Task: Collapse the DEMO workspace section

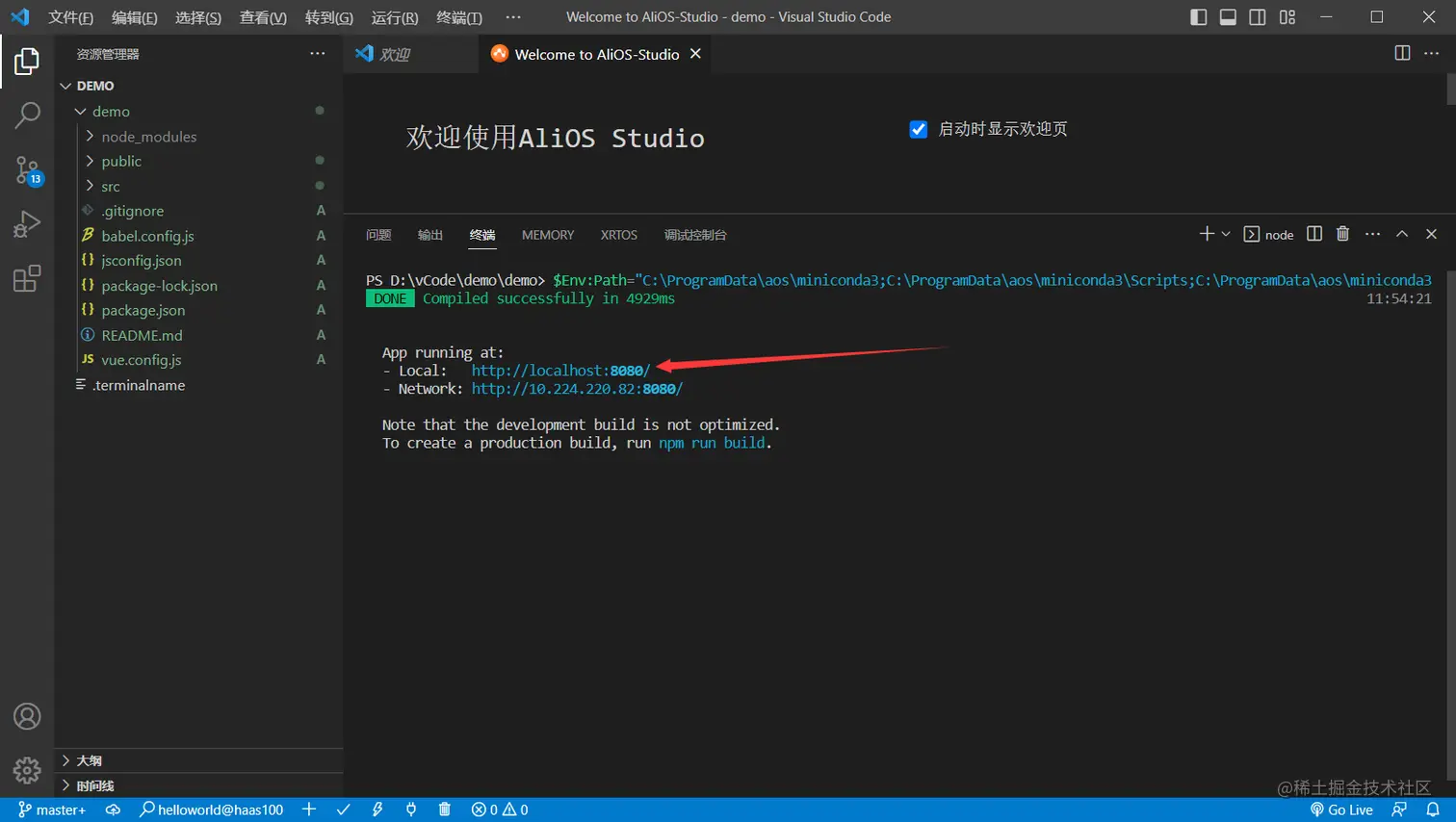Action: (95, 86)
